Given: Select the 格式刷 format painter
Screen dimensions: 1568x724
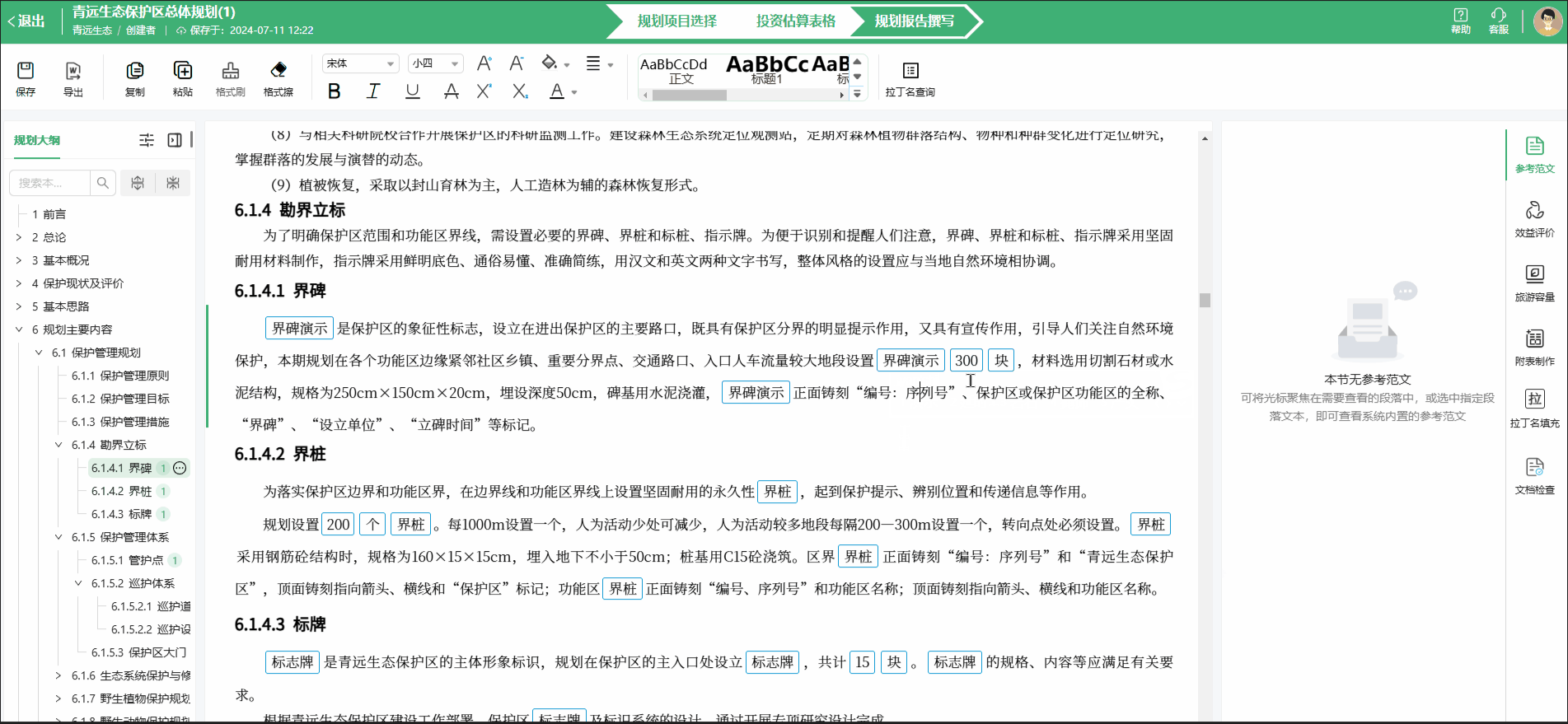Looking at the screenshot, I should [231, 71].
